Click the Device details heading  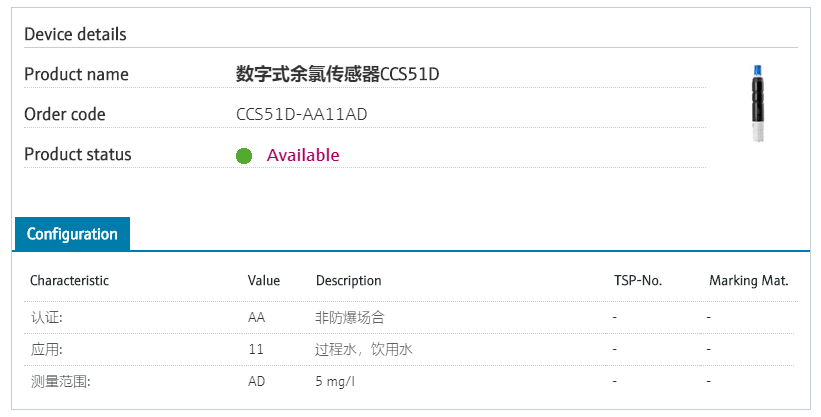75,35
